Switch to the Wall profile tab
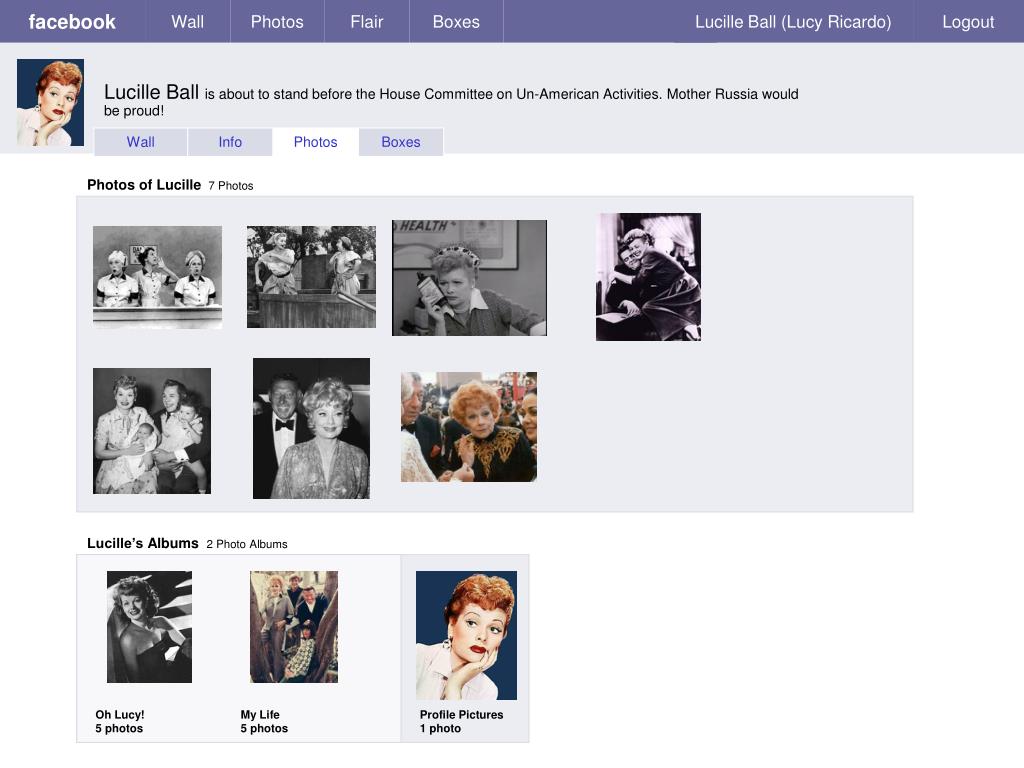1024x768 pixels. (x=140, y=142)
